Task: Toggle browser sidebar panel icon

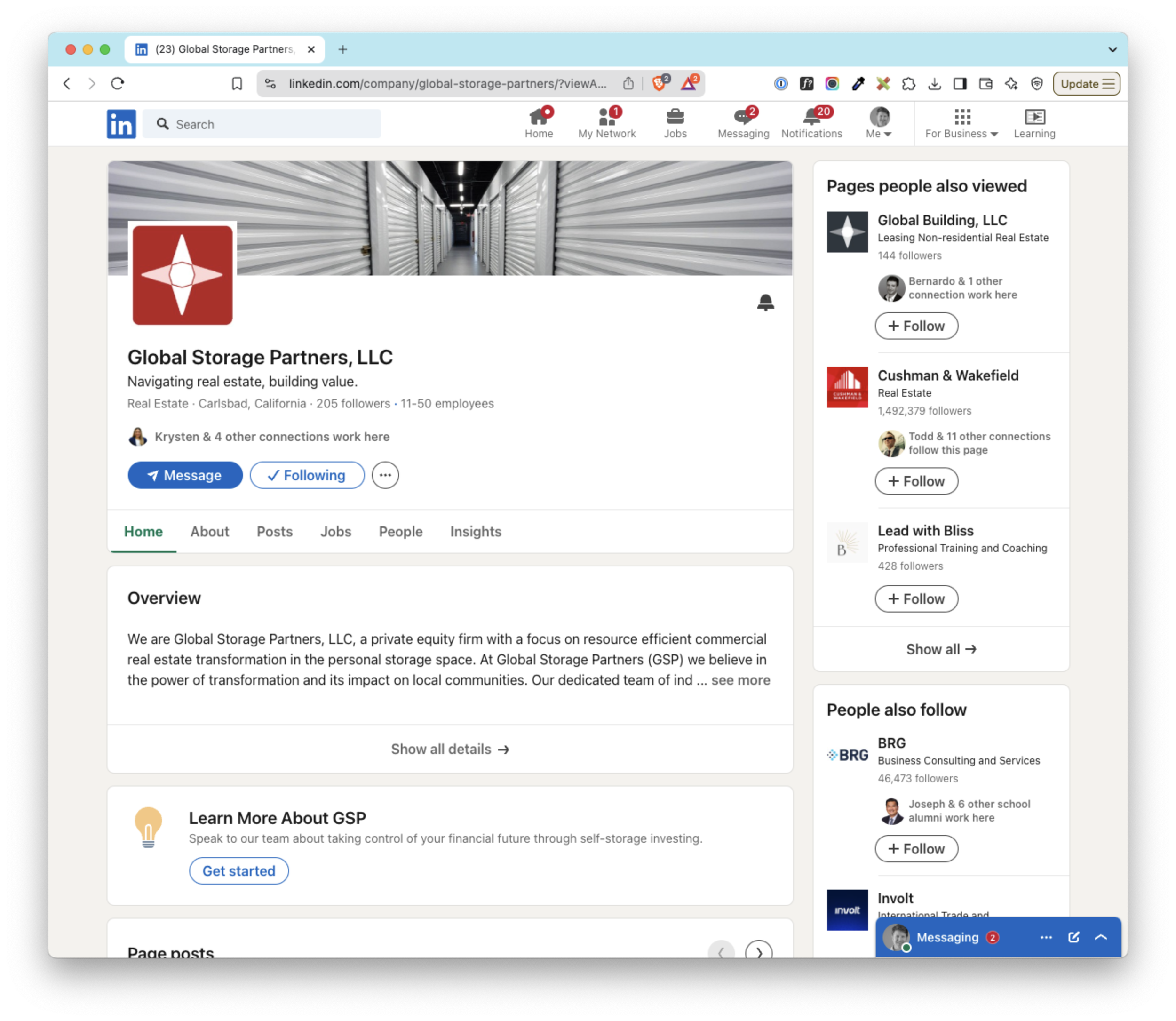Action: tap(960, 84)
